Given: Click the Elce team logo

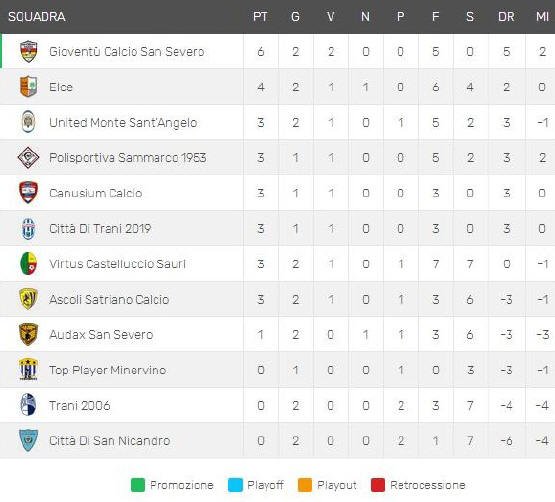Looking at the screenshot, I should [28, 86].
